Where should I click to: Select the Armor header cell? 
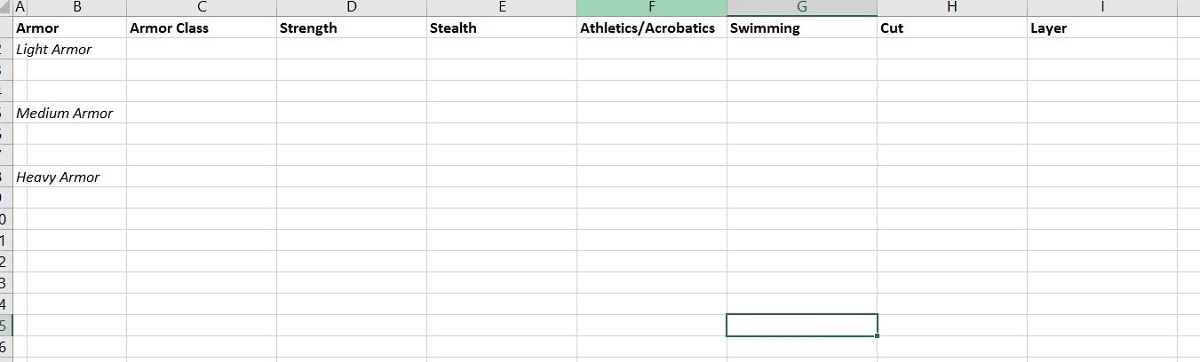[70, 28]
